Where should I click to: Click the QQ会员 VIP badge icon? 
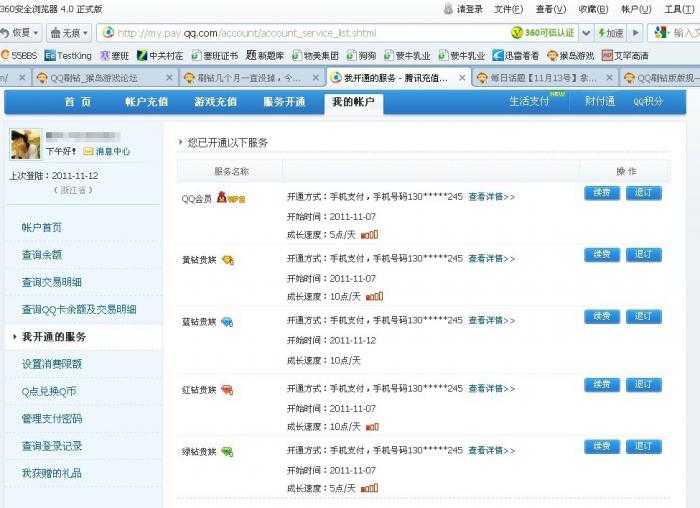[x=231, y=197]
